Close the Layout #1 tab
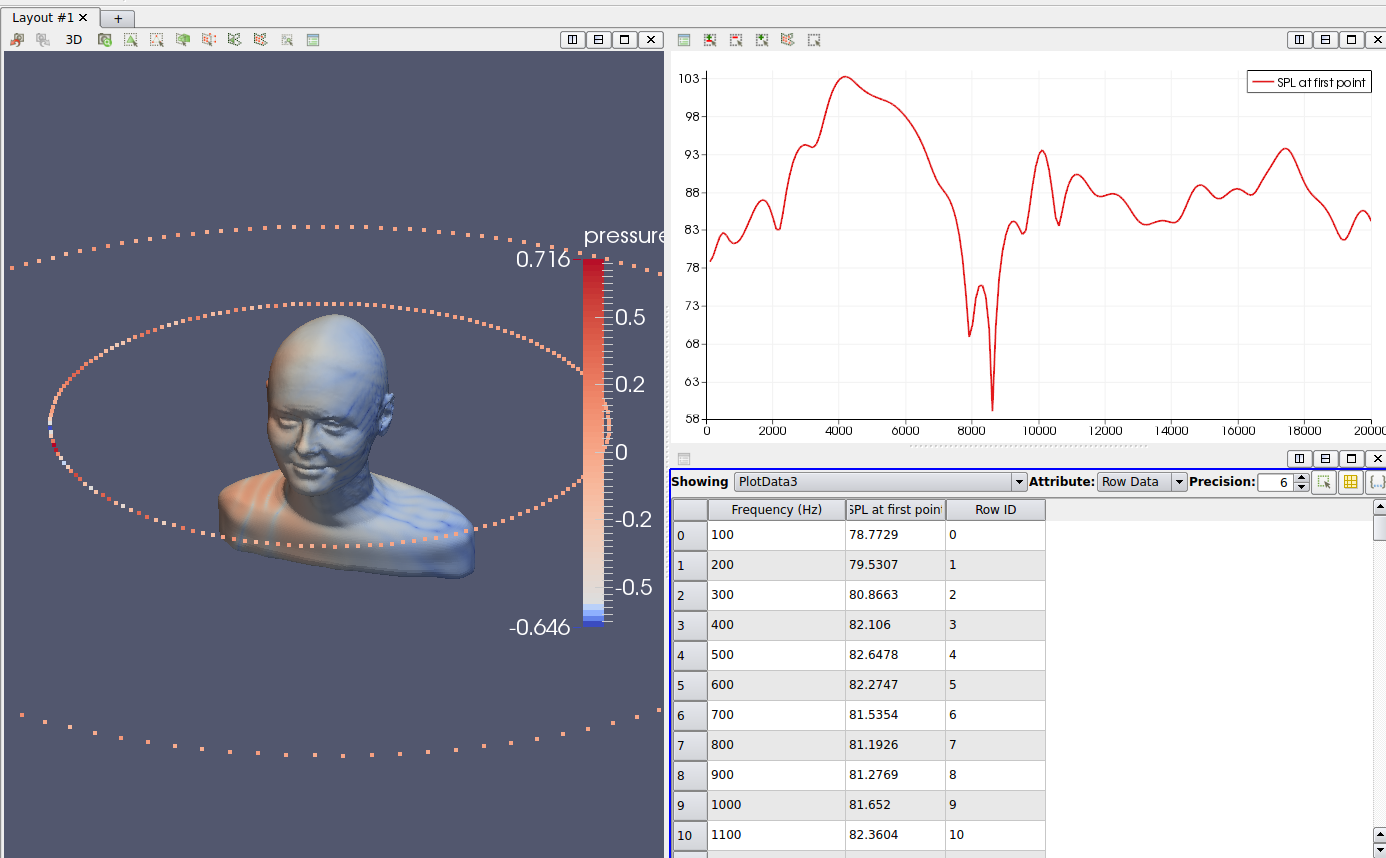 click(x=83, y=18)
